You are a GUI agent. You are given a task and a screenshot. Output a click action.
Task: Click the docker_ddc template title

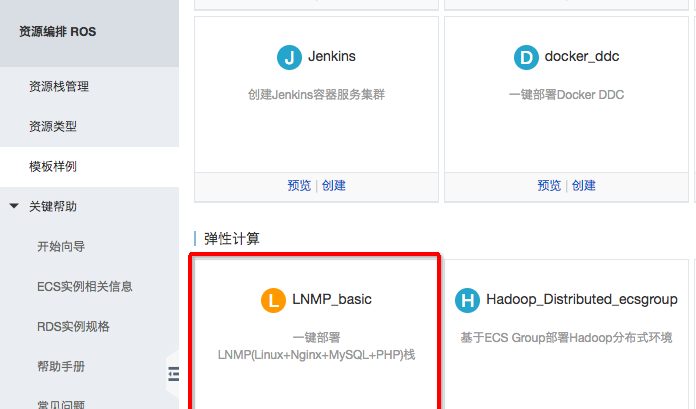(x=582, y=56)
